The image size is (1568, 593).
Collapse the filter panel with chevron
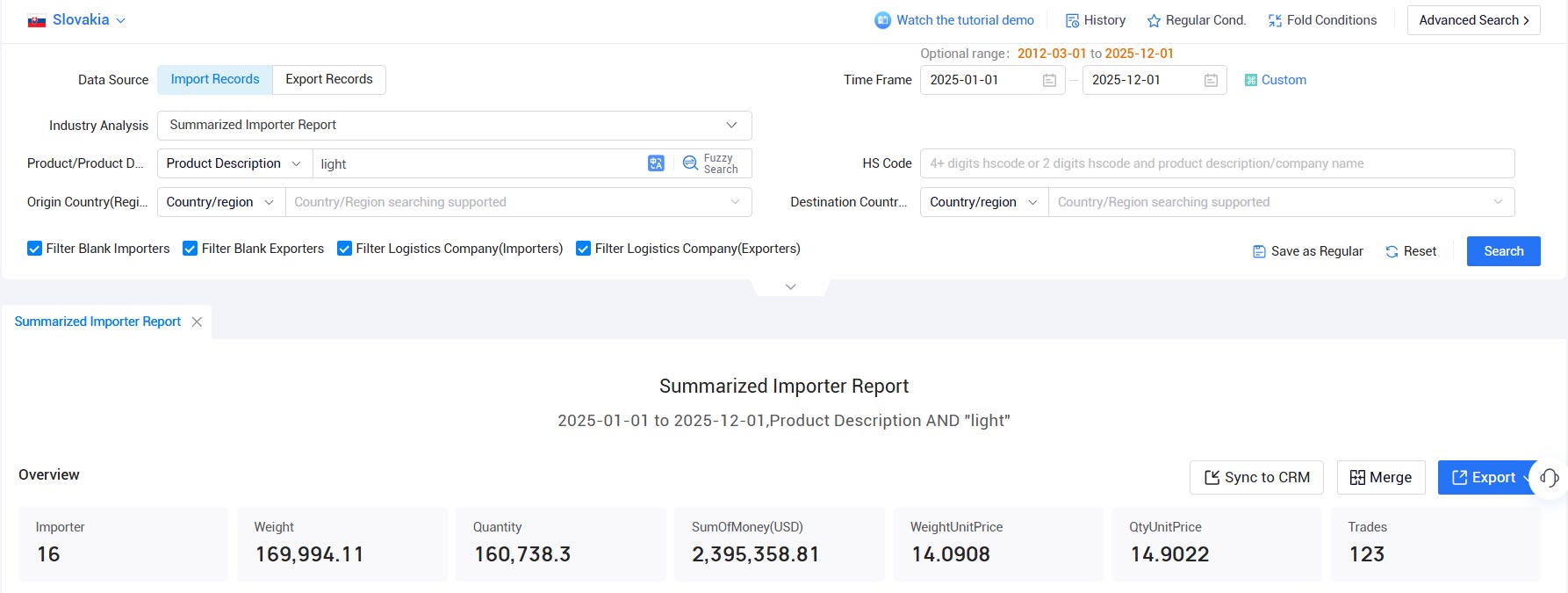tap(790, 287)
